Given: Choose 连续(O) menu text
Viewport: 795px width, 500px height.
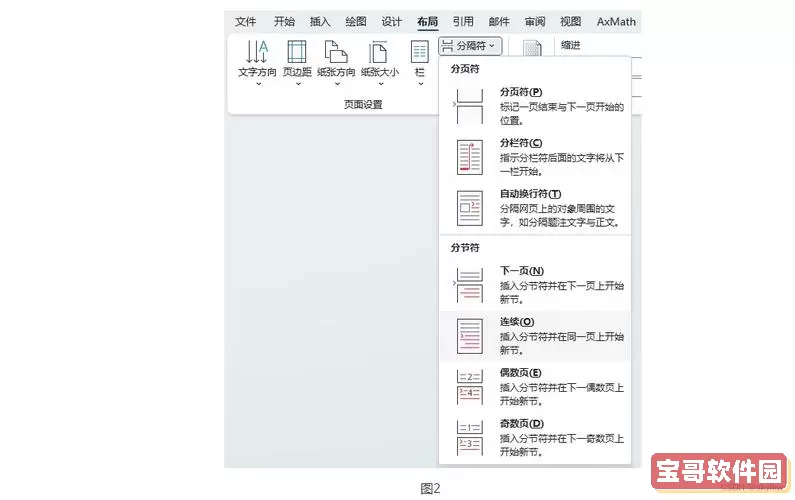Looking at the screenshot, I should coord(517,322).
